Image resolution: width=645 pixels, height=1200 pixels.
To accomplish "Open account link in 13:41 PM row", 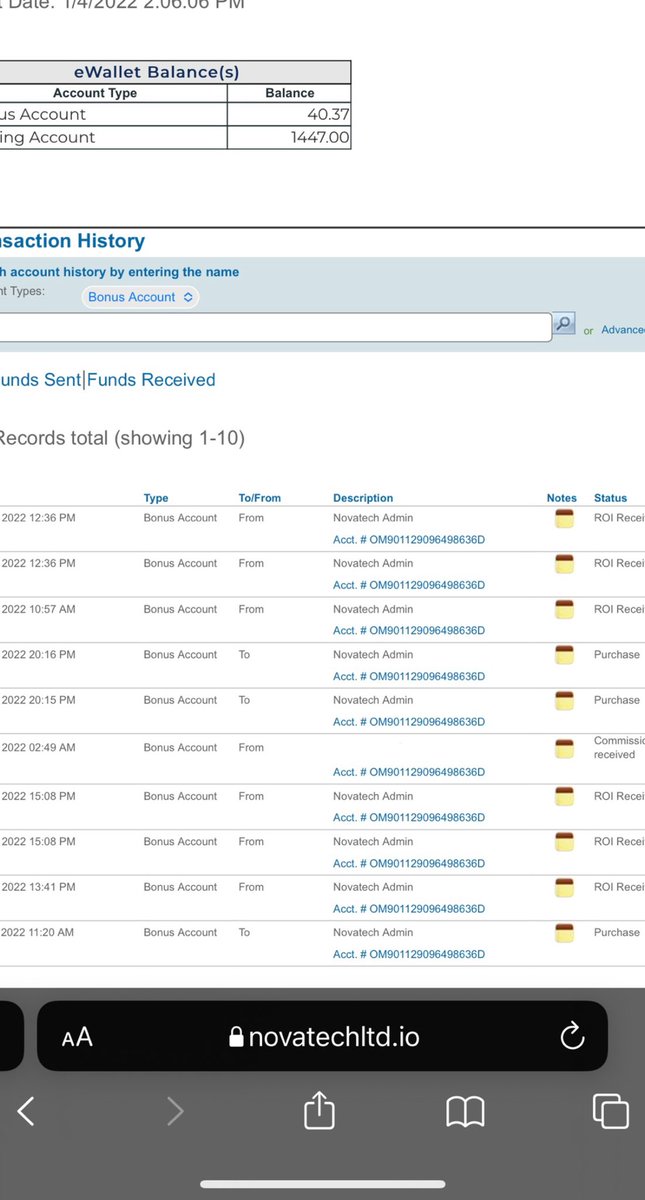I will 409,909.
